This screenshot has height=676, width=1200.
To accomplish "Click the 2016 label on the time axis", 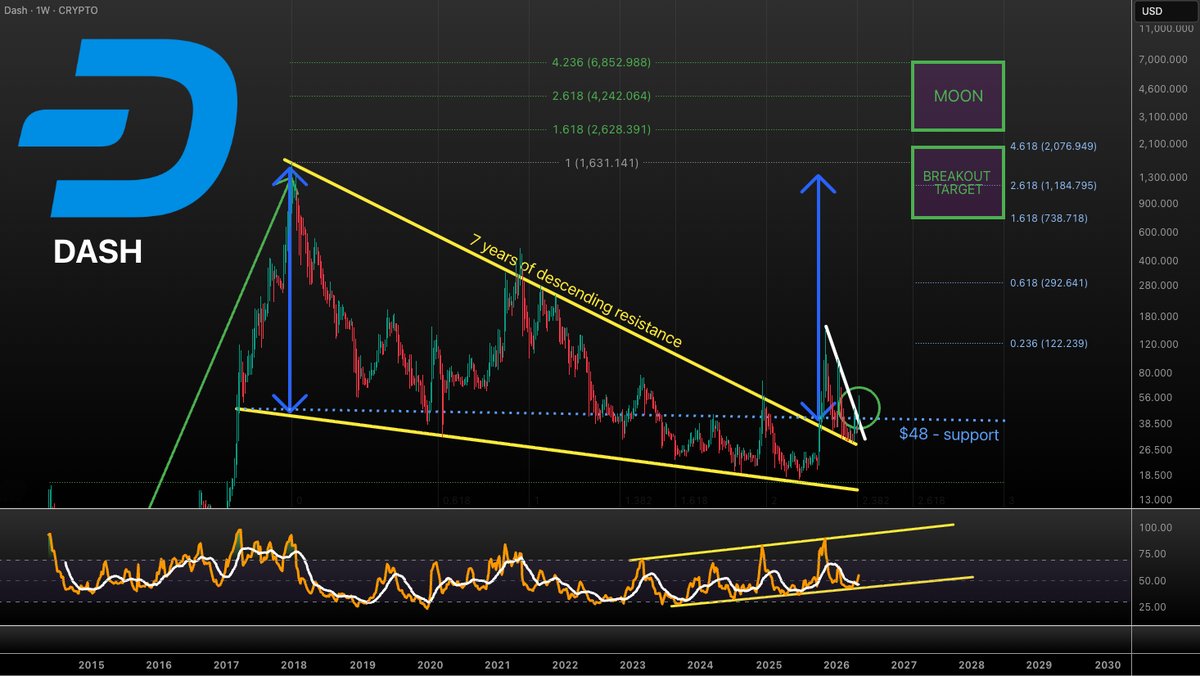I will [158, 664].
